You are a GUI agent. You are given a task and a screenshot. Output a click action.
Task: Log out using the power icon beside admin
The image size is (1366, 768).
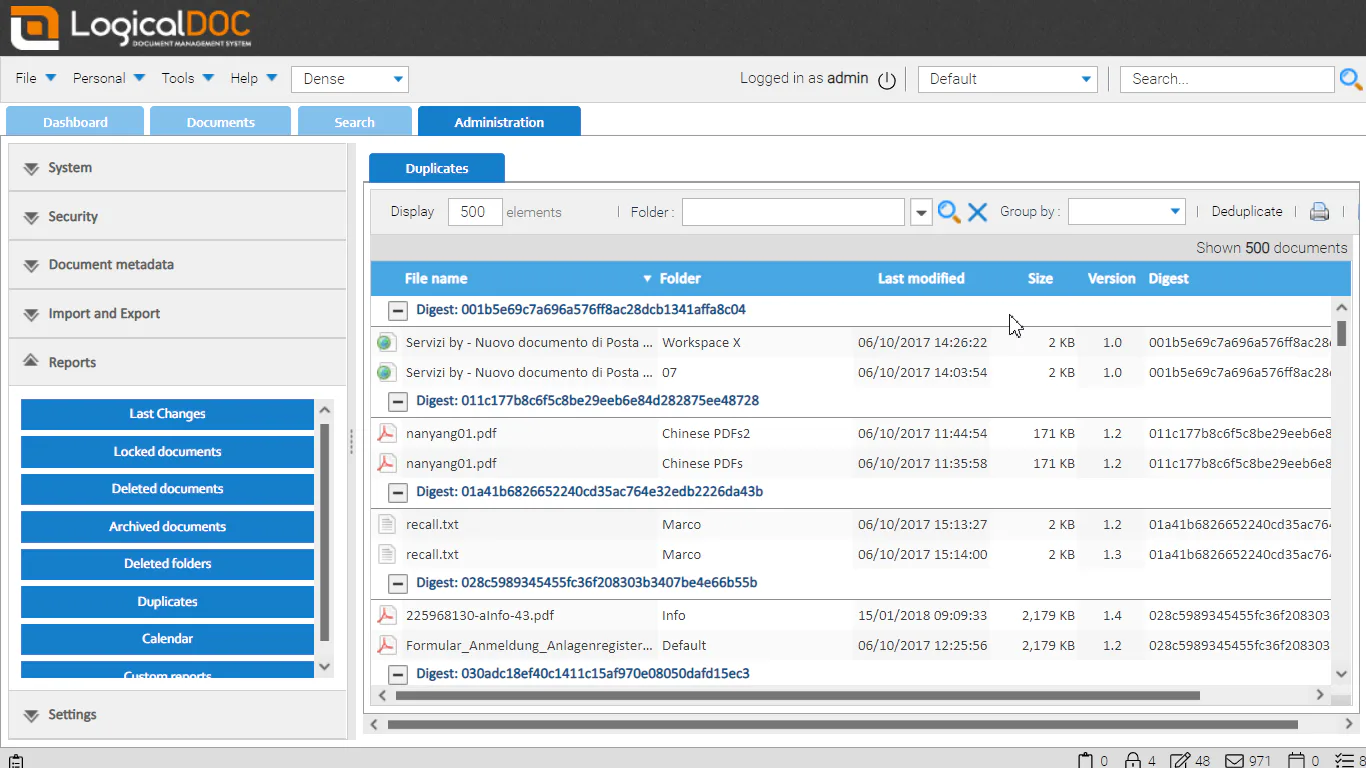(887, 79)
